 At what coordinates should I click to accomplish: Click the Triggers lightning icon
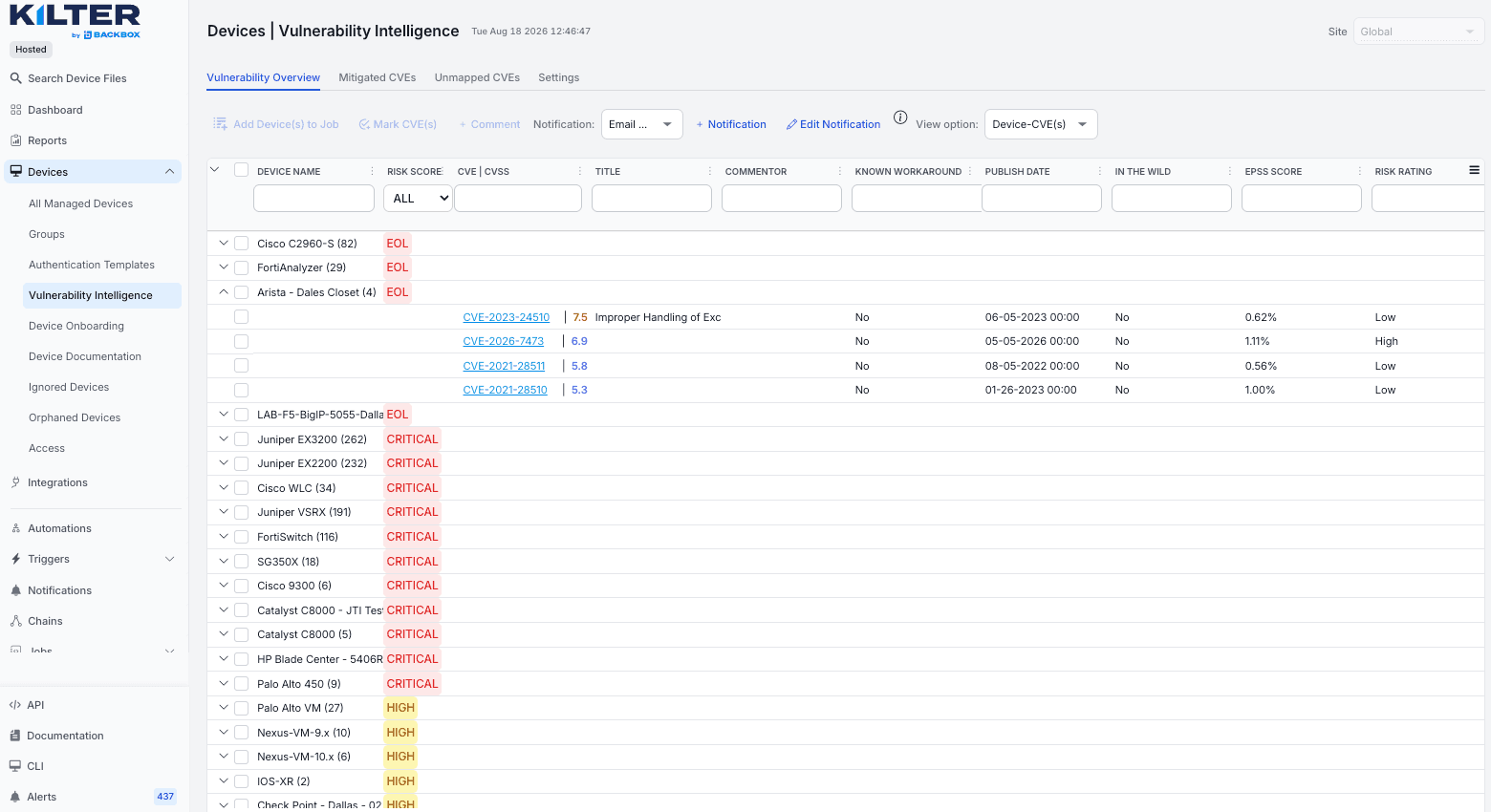pos(15,559)
